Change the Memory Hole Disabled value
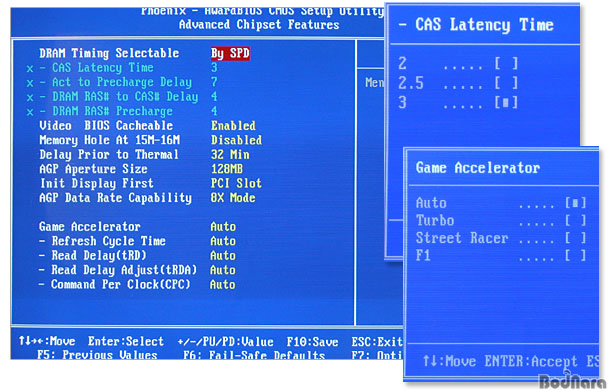This screenshot has width=610, height=392. (236, 140)
